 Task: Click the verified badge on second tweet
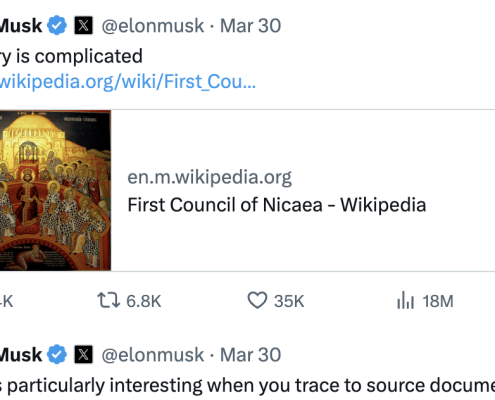pyautogui.click(x=57, y=354)
